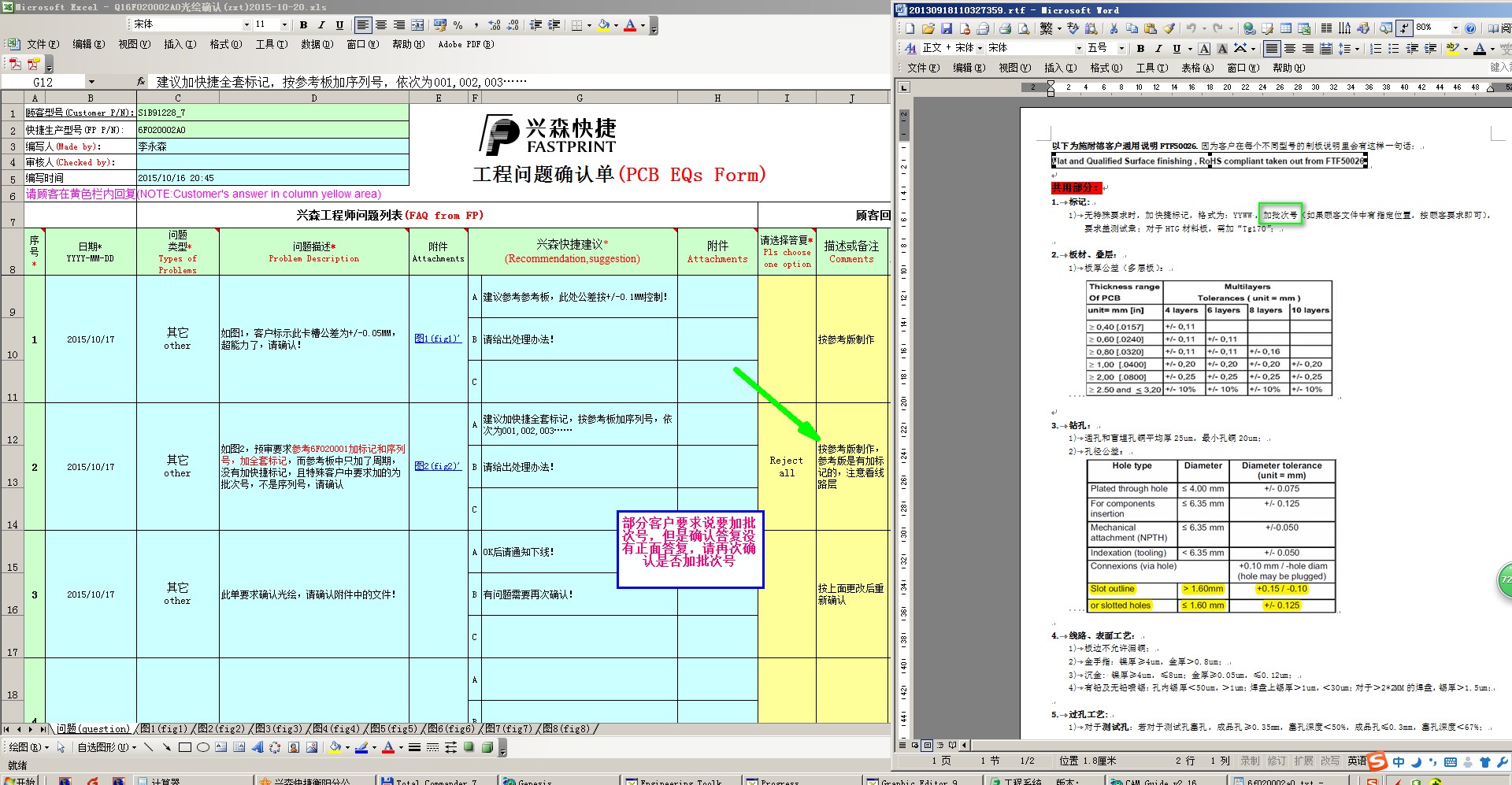Toggle Excel align-left button
The image size is (1512, 785).
pos(362,25)
